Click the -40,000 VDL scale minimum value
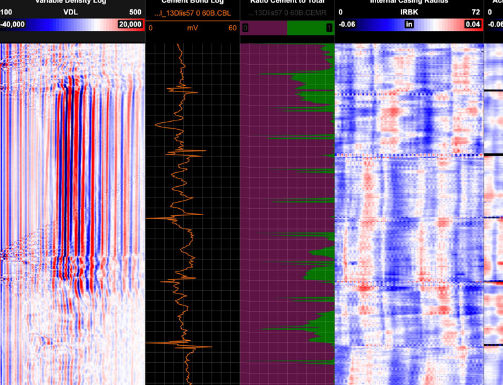This screenshot has width=503, height=385. point(13,24)
